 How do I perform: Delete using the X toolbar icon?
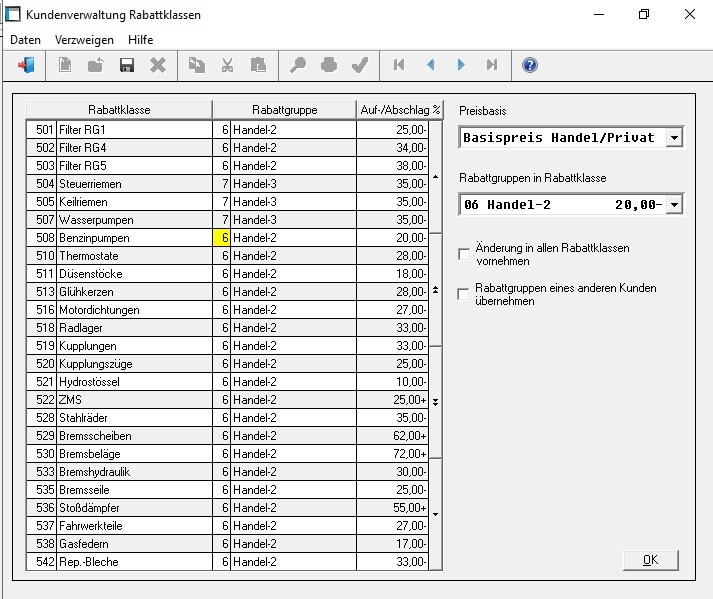tap(158, 65)
